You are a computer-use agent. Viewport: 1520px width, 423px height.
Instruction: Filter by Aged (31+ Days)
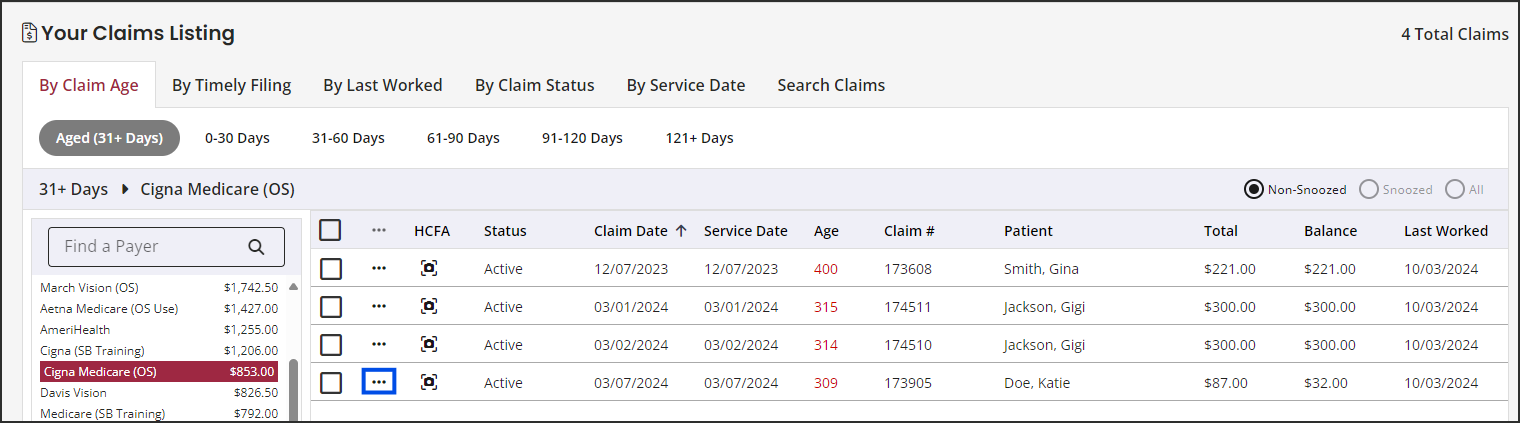(x=109, y=138)
